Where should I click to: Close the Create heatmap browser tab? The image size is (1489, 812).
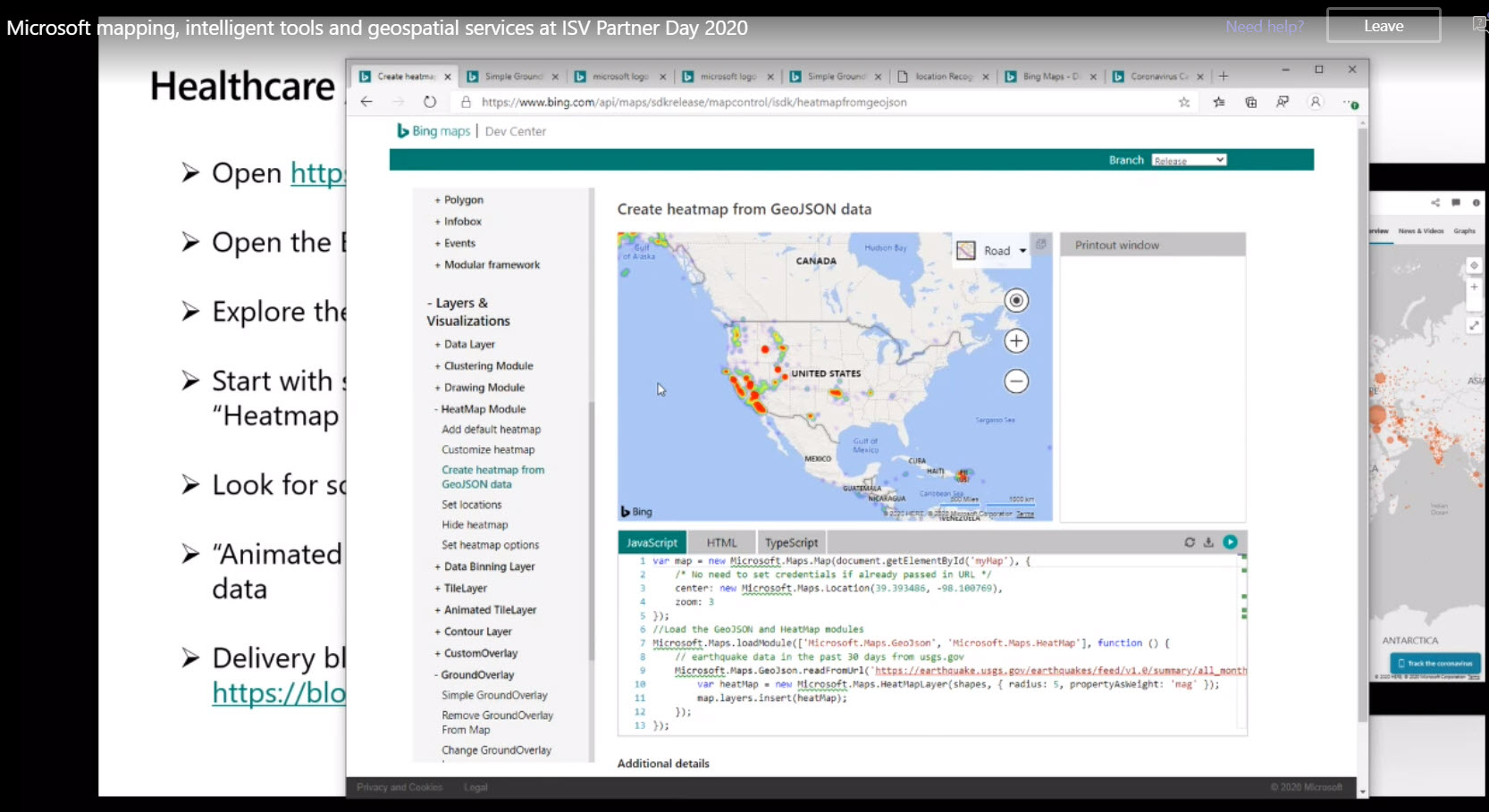point(448,77)
